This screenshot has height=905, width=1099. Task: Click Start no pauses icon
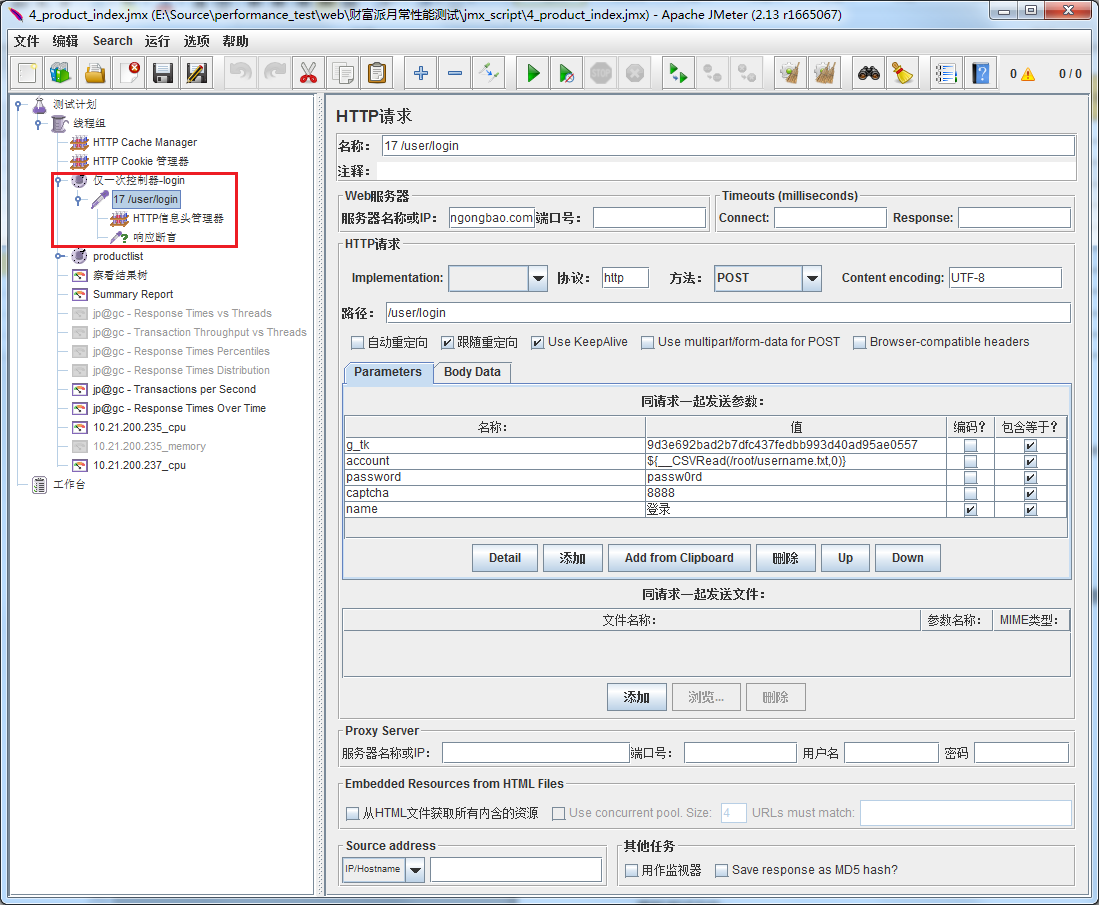[x=566, y=73]
